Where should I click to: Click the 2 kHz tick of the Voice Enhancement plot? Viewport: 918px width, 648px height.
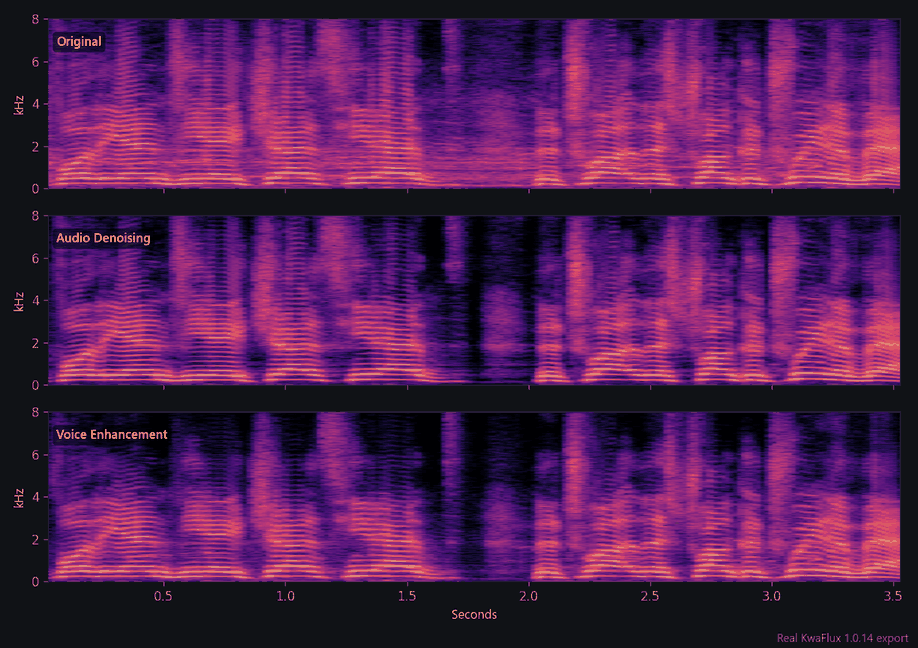pyautogui.click(x=36, y=540)
